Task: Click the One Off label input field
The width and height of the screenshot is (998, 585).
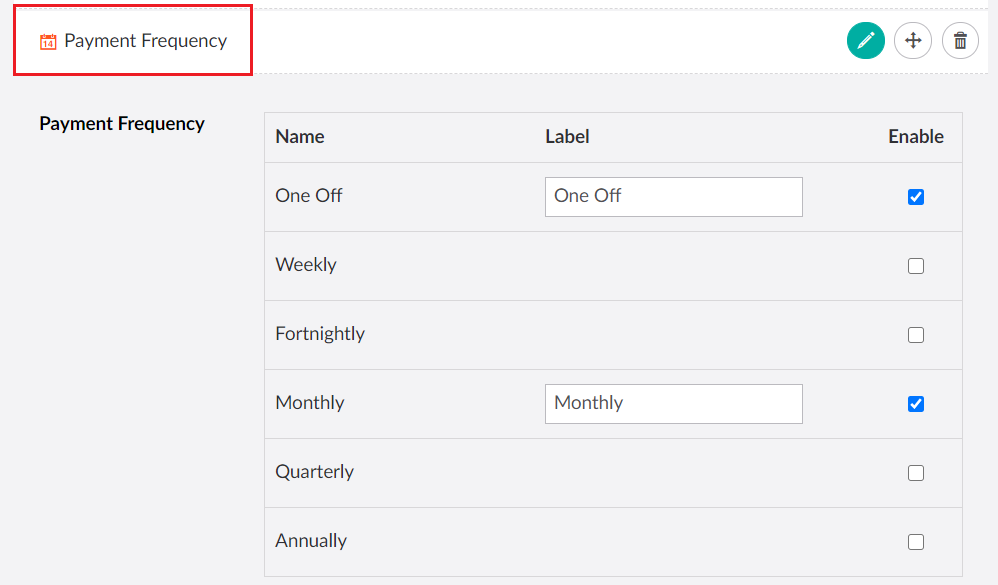Action: pyautogui.click(x=673, y=197)
